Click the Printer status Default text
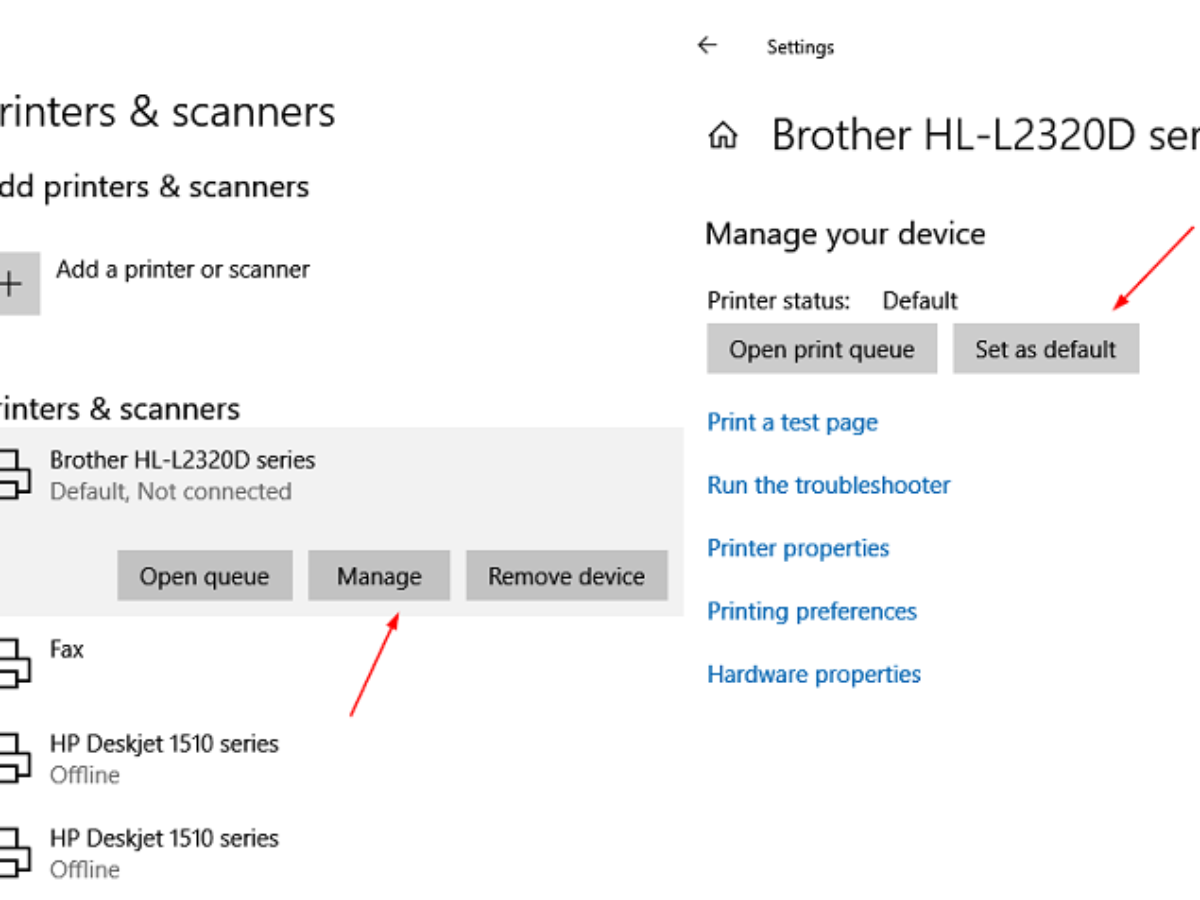Viewport: 1200px width, 900px height. click(x=920, y=301)
